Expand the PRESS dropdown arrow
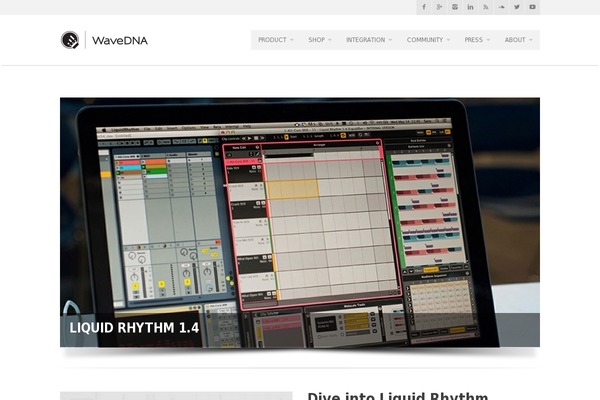The height and width of the screenshot is (400, 600). (488, 40)
